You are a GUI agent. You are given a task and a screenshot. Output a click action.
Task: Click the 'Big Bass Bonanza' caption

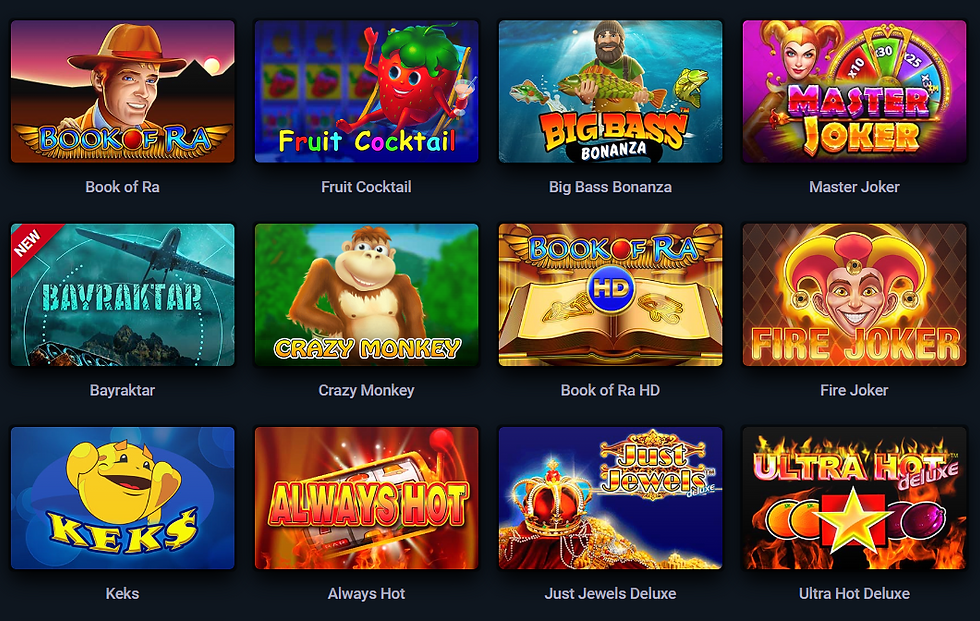[x=611, y=187]
